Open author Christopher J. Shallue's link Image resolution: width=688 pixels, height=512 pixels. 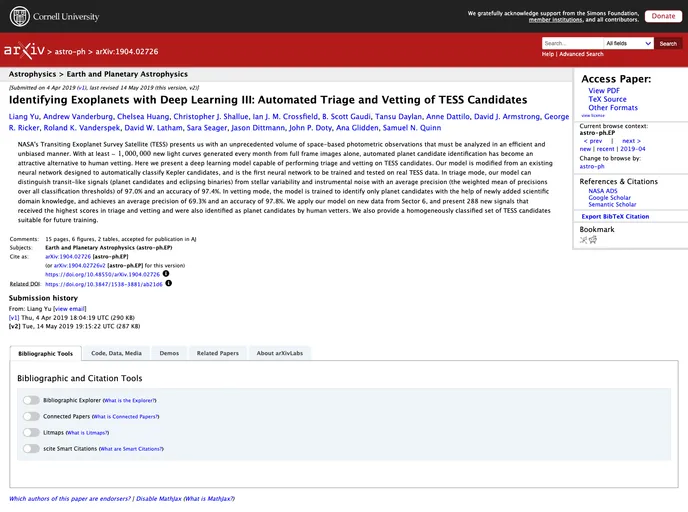point(211,117)
